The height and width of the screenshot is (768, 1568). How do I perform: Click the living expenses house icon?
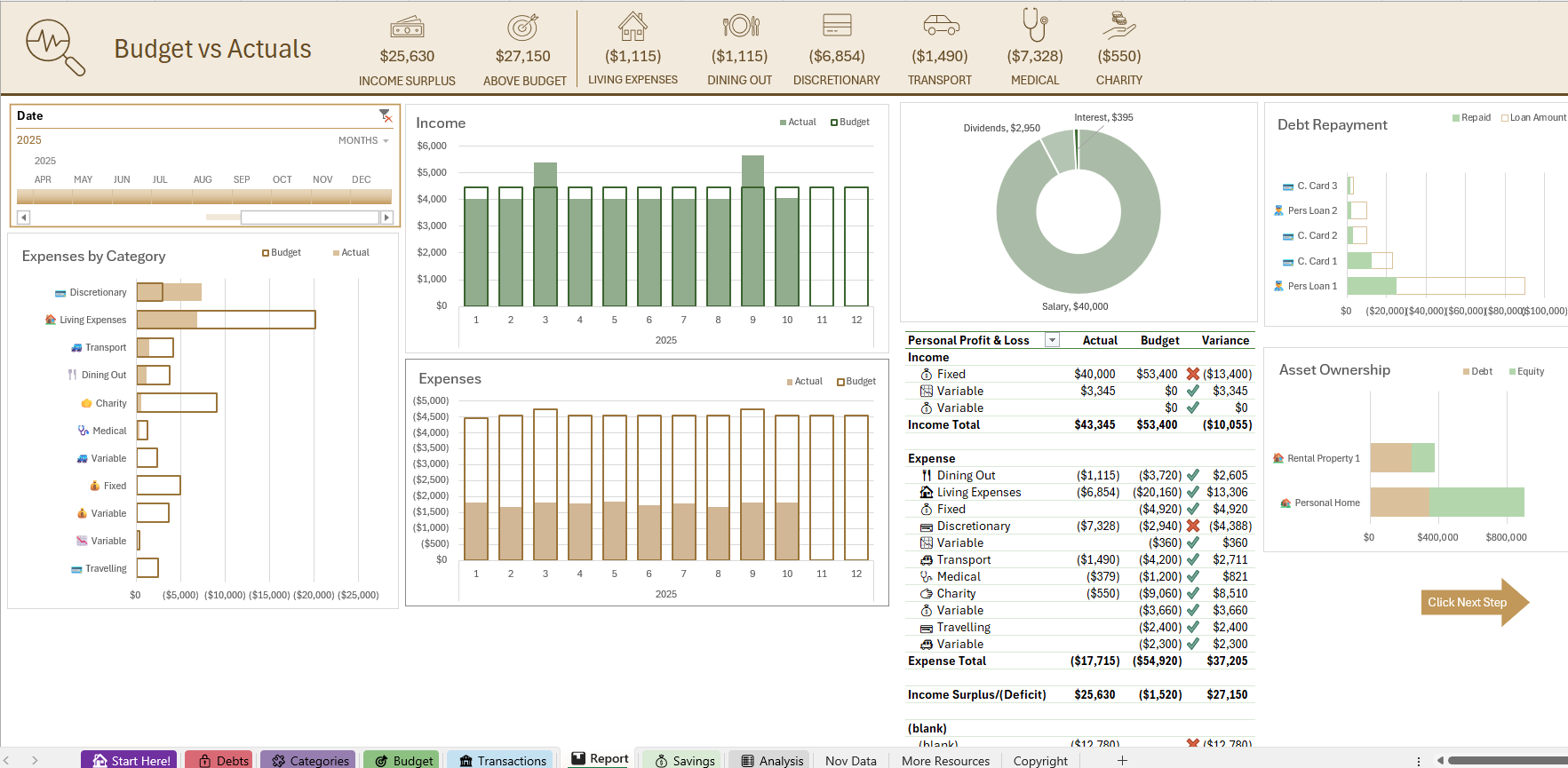tap(633, 26)
